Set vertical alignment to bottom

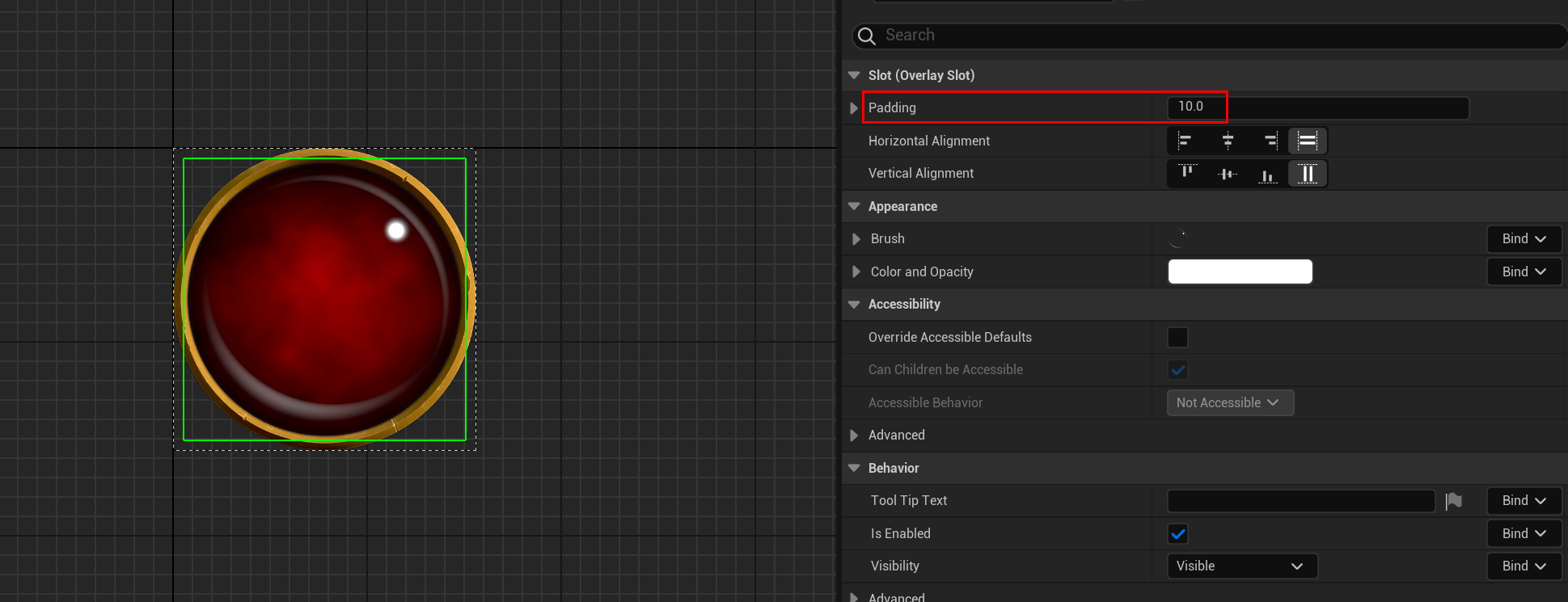[x=1268, y=173]
